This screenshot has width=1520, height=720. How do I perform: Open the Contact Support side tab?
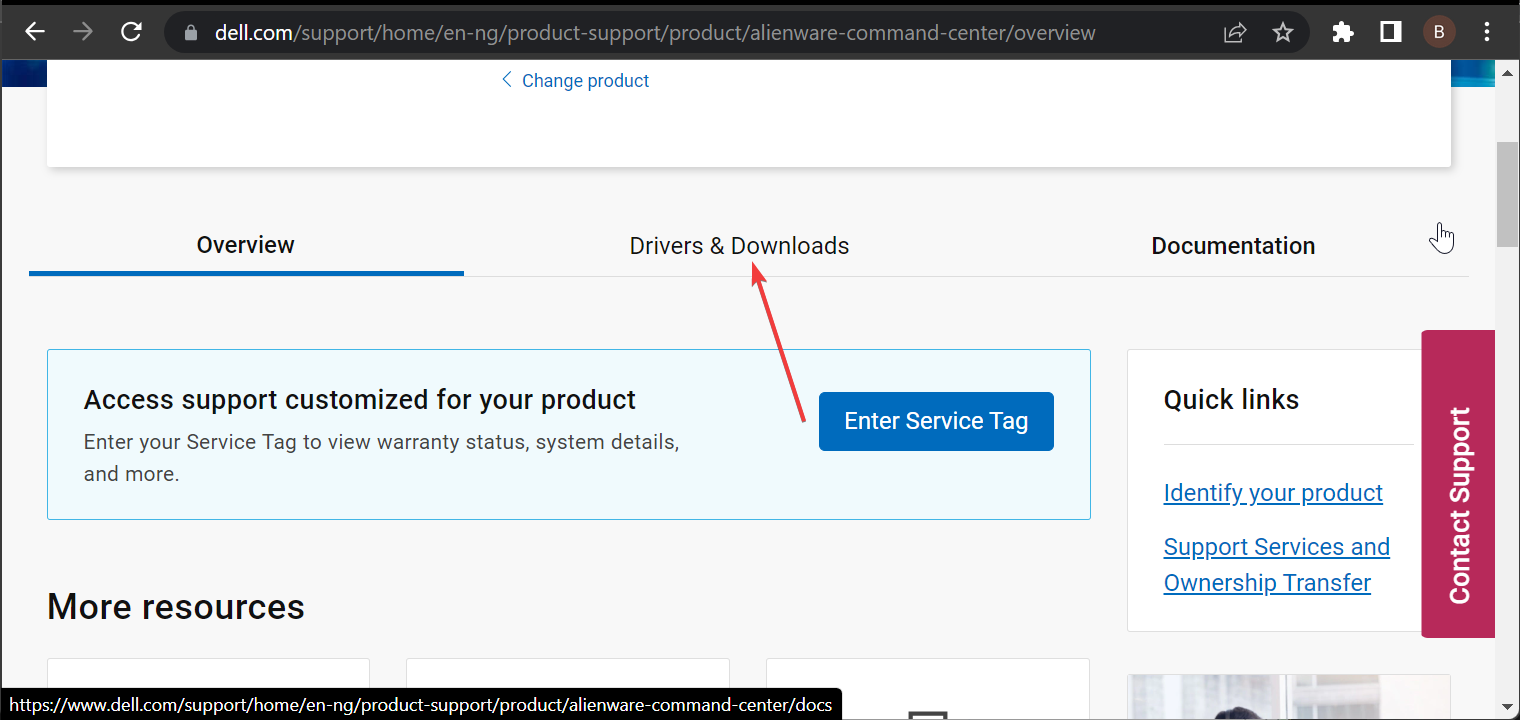(1458, 484)
